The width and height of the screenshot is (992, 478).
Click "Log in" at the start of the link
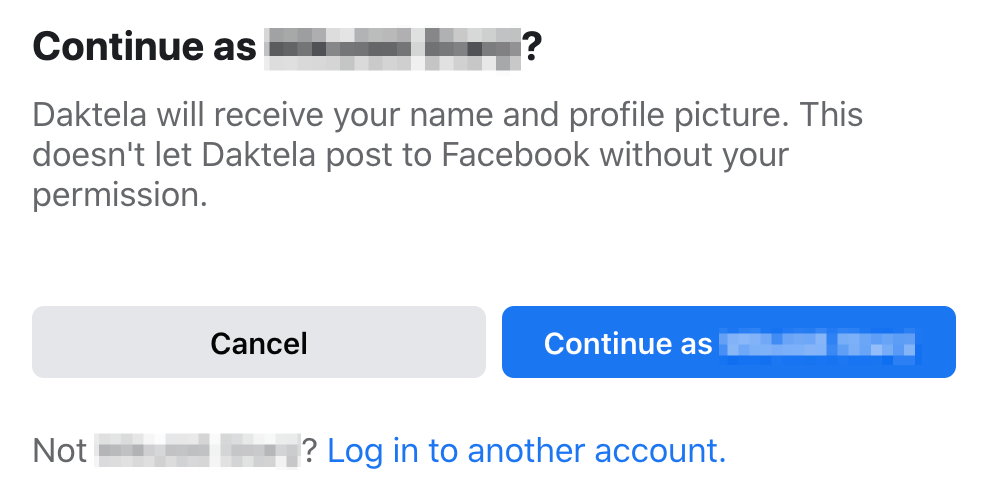point(372,451)
